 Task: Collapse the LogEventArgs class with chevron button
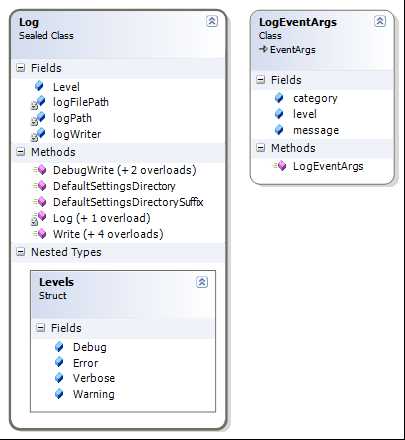tap(380, 21)
